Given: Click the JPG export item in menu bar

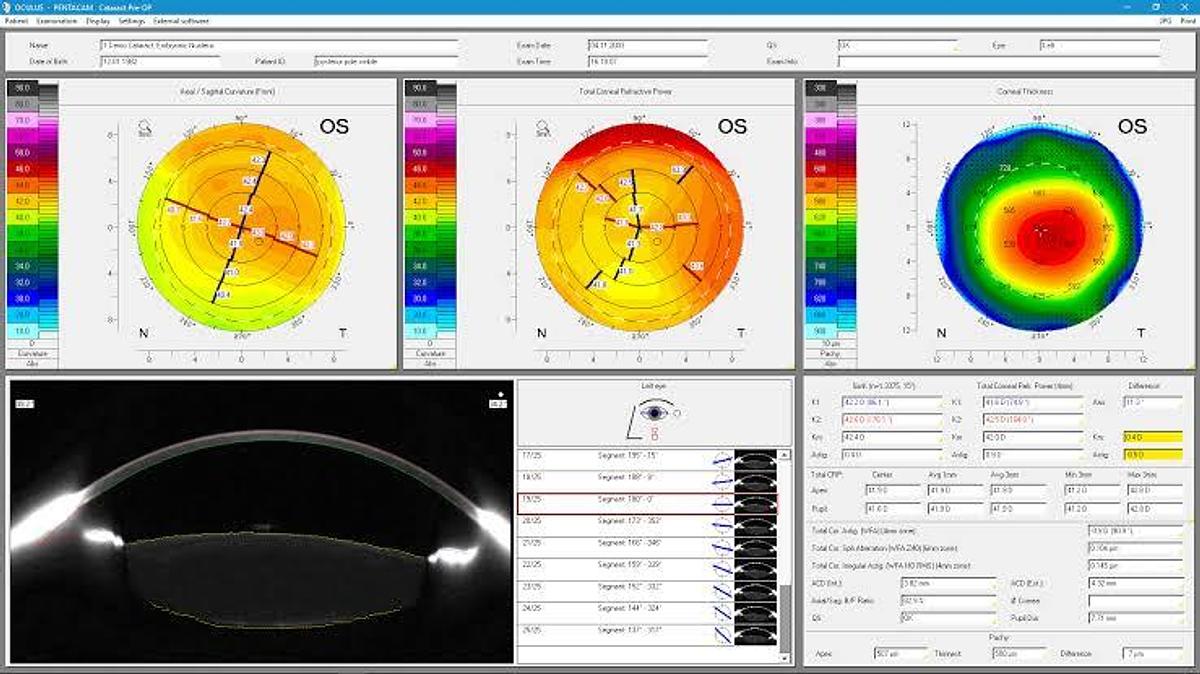Looking at the screenshot, I should (1164, 20).
